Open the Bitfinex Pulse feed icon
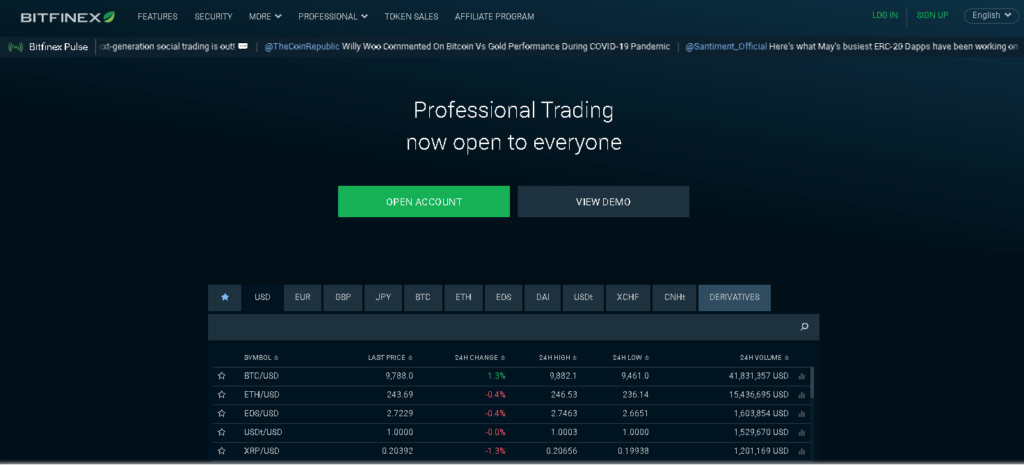 16,47
